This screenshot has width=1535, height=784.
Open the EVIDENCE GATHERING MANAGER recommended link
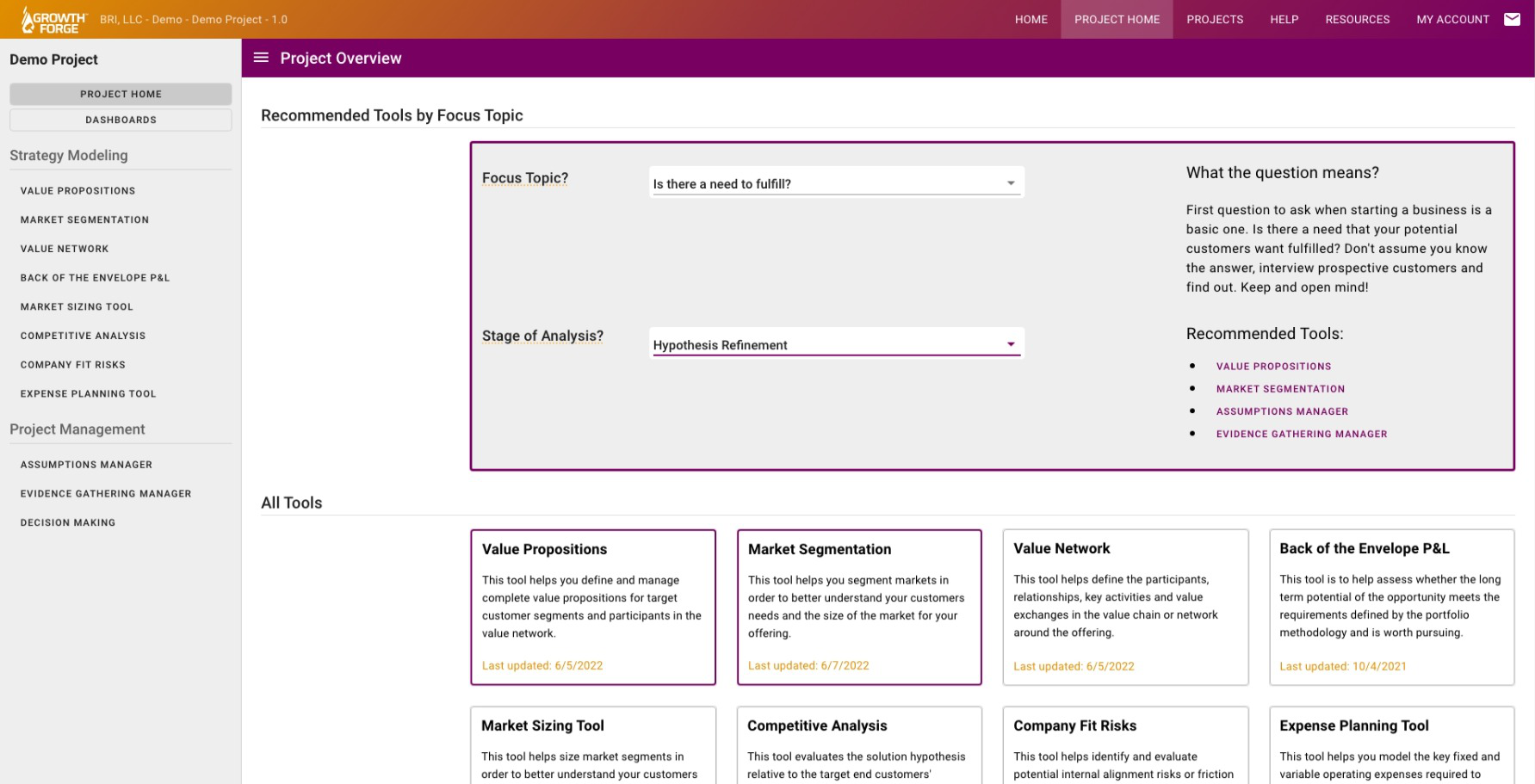pyautogui.click(x=1302, y=434)
